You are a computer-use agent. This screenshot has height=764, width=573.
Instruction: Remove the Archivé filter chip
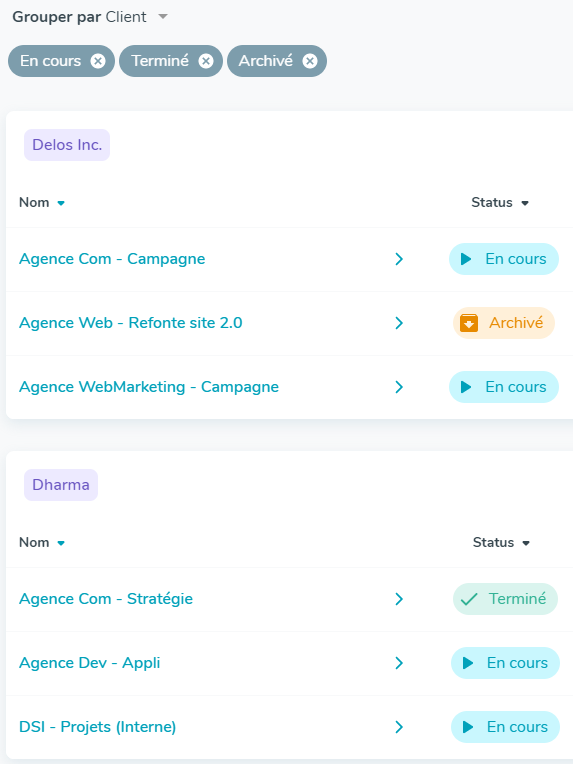pyautogui.click(x=310, y=61)
